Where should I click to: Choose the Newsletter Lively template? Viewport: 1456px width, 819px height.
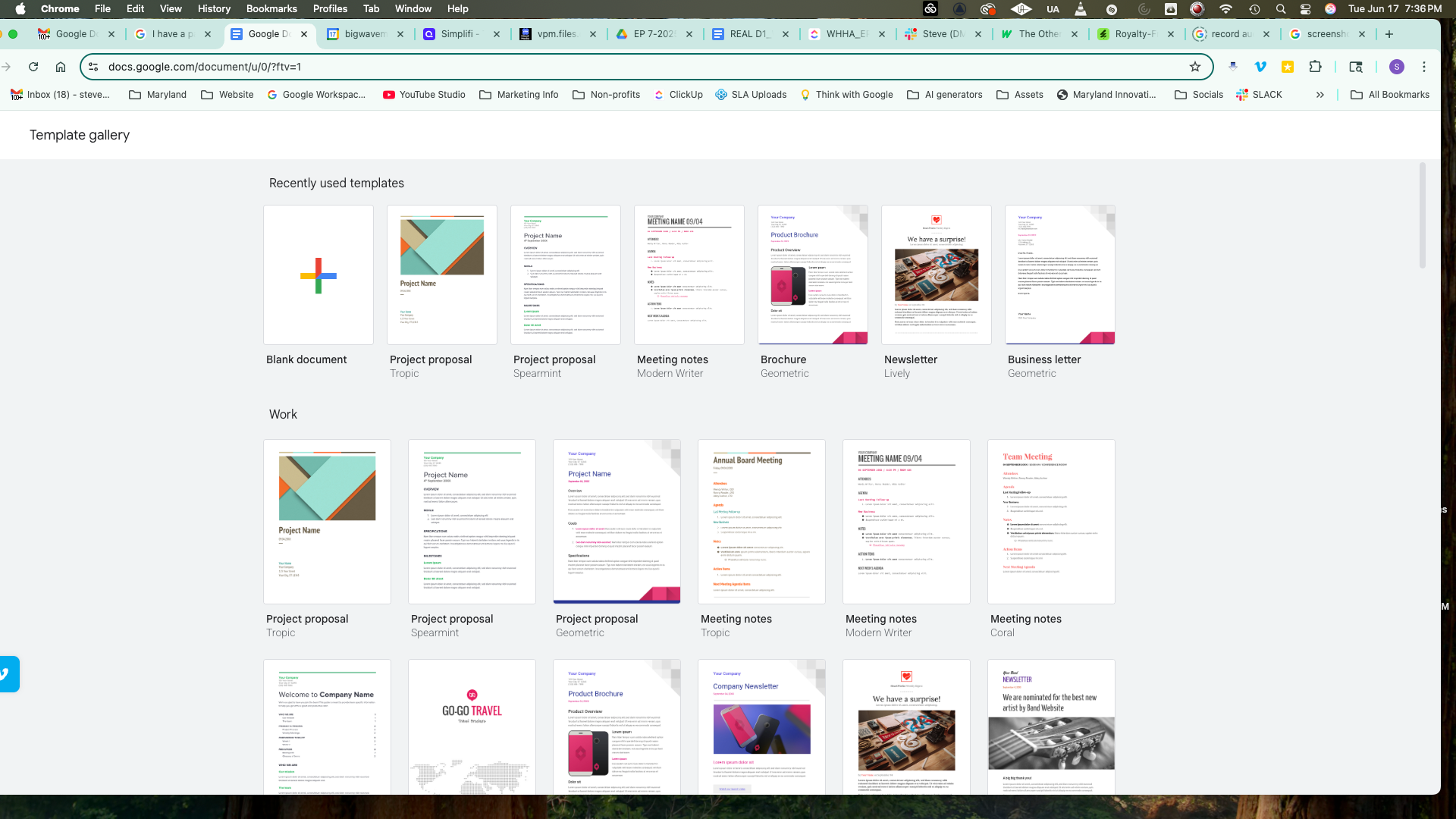[x=937, y=275]
